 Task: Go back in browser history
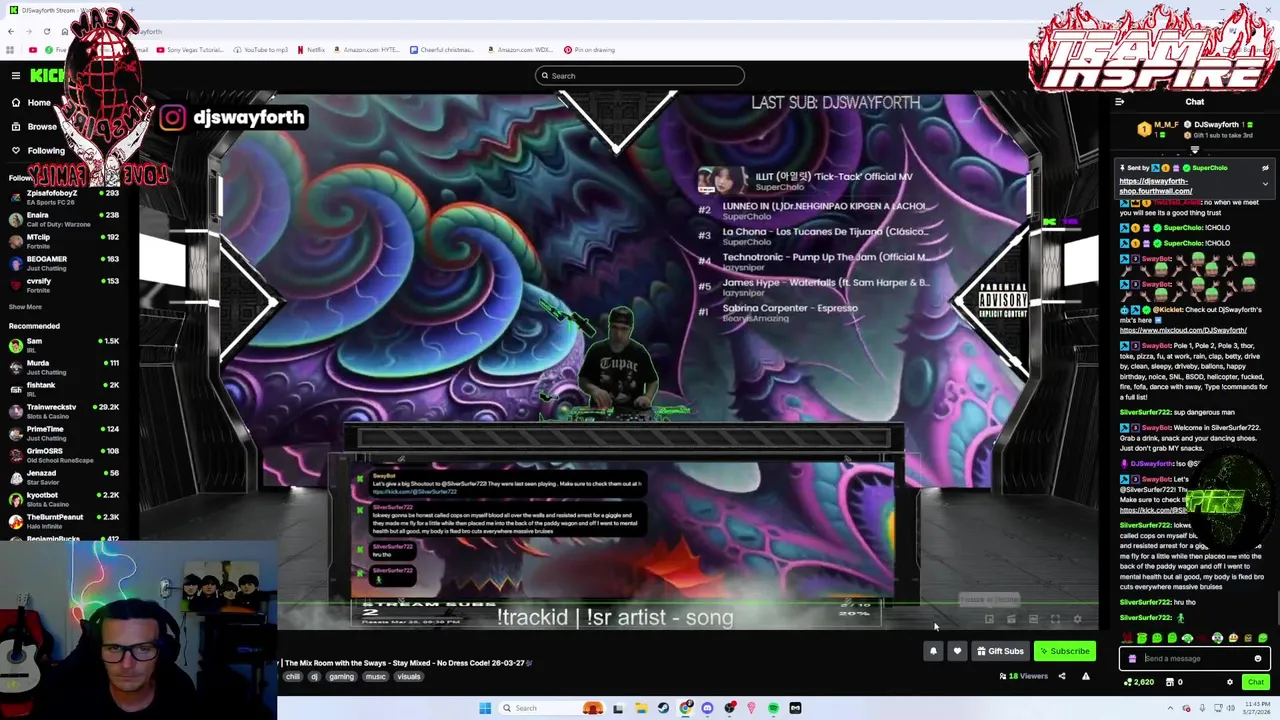point(10,31)
